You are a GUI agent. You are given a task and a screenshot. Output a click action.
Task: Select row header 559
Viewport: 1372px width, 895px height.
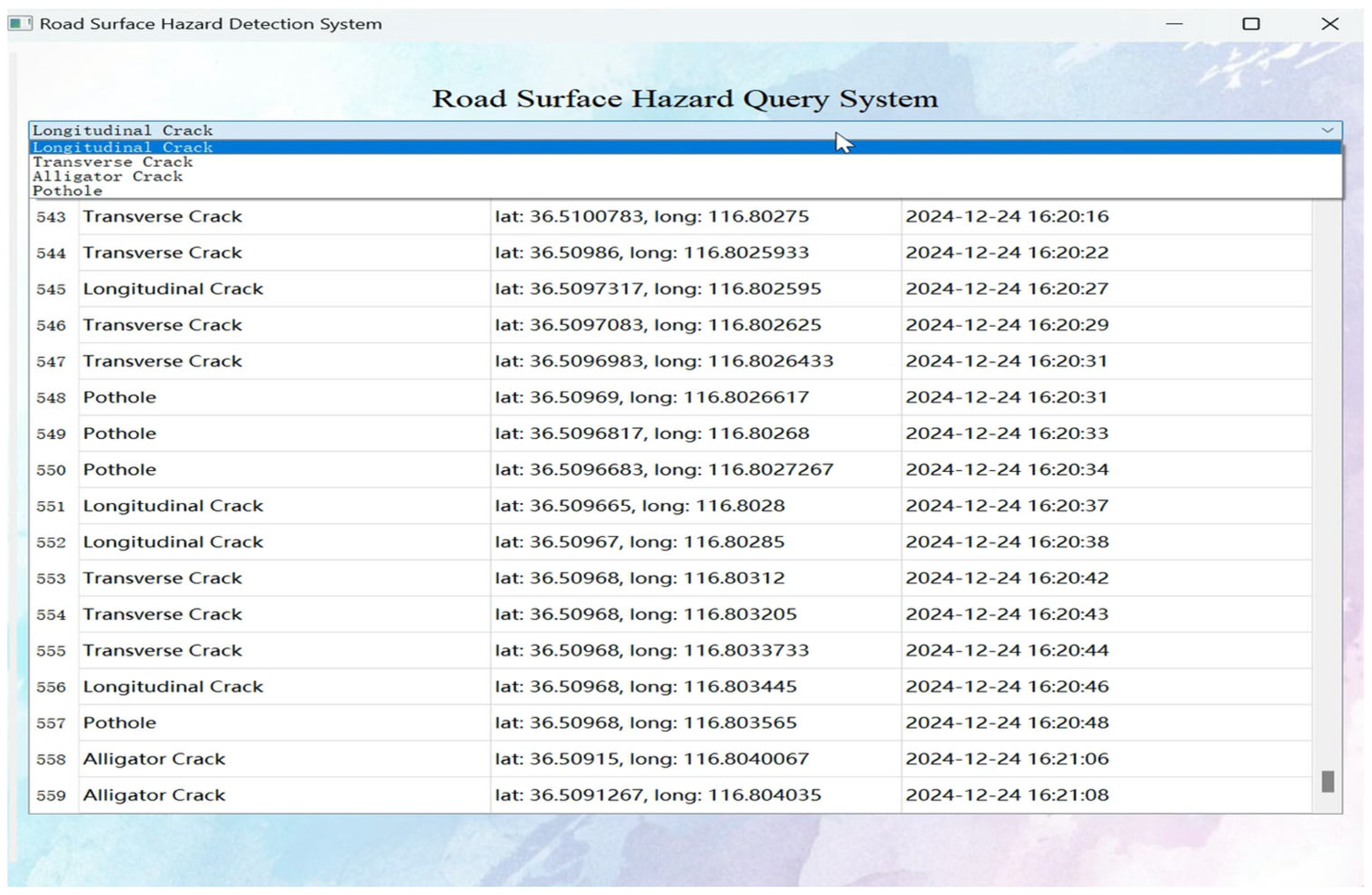[x=53, y=796]
